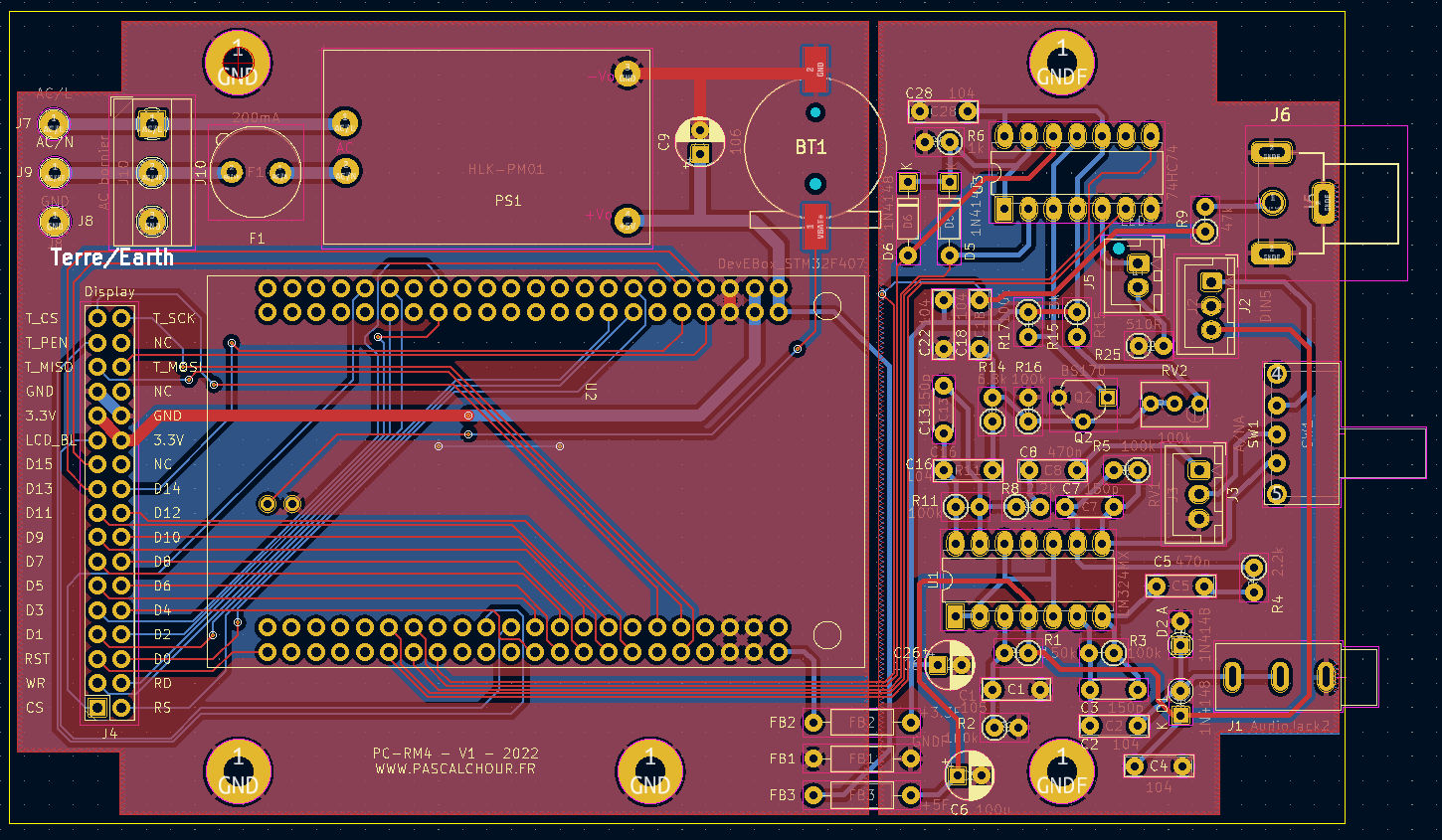Click the R16 resistor reference label
This screenshot has width=1442, height=840.
pos(1028,367)
